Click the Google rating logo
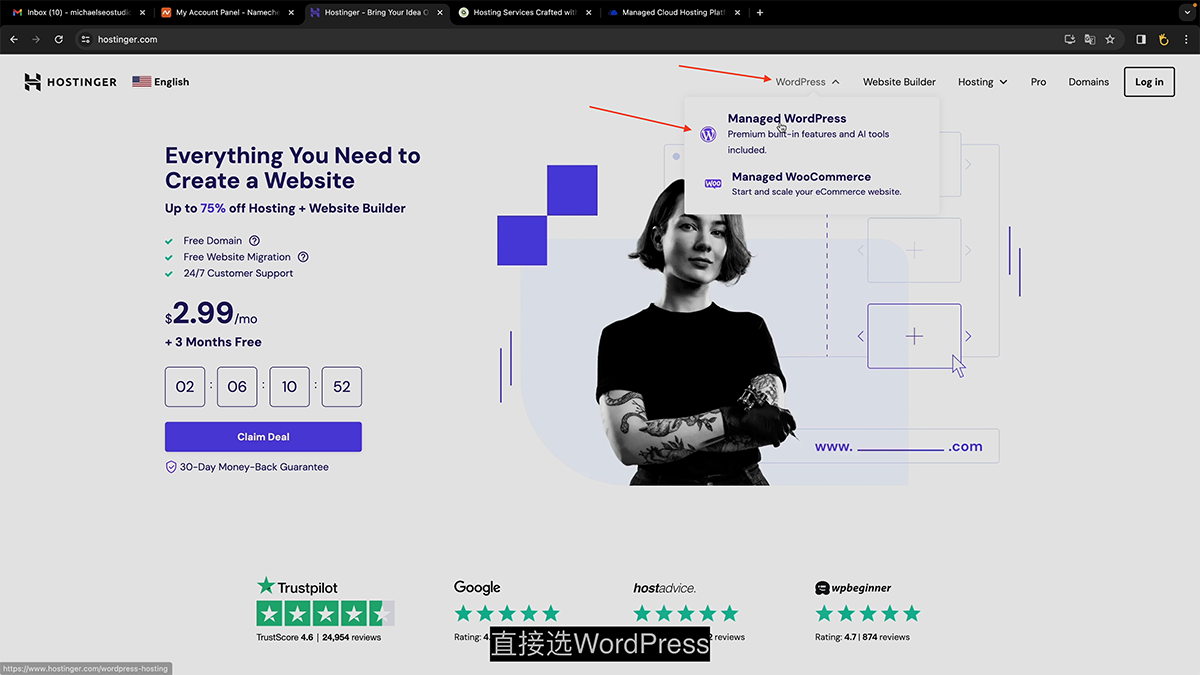This screenshot has width=1200, height=675. tap(477, 588)
